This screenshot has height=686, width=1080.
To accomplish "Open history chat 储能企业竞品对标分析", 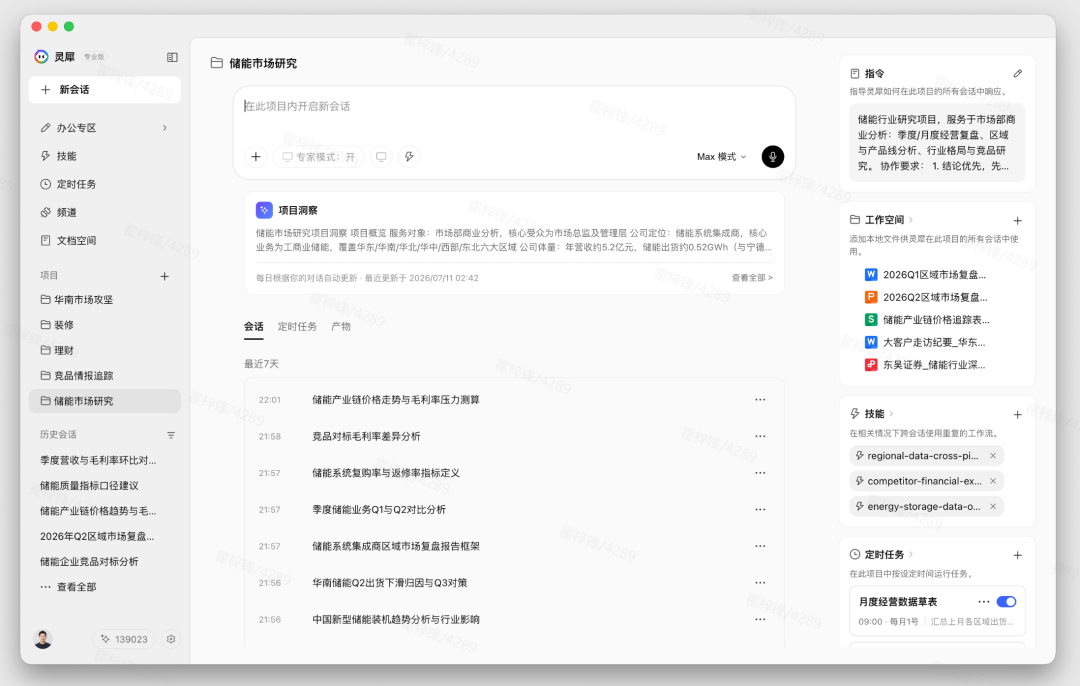I will [90, 561].
